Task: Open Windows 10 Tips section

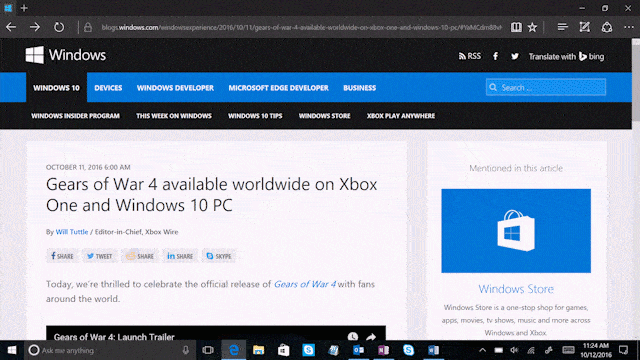Action: pos(255,116)
